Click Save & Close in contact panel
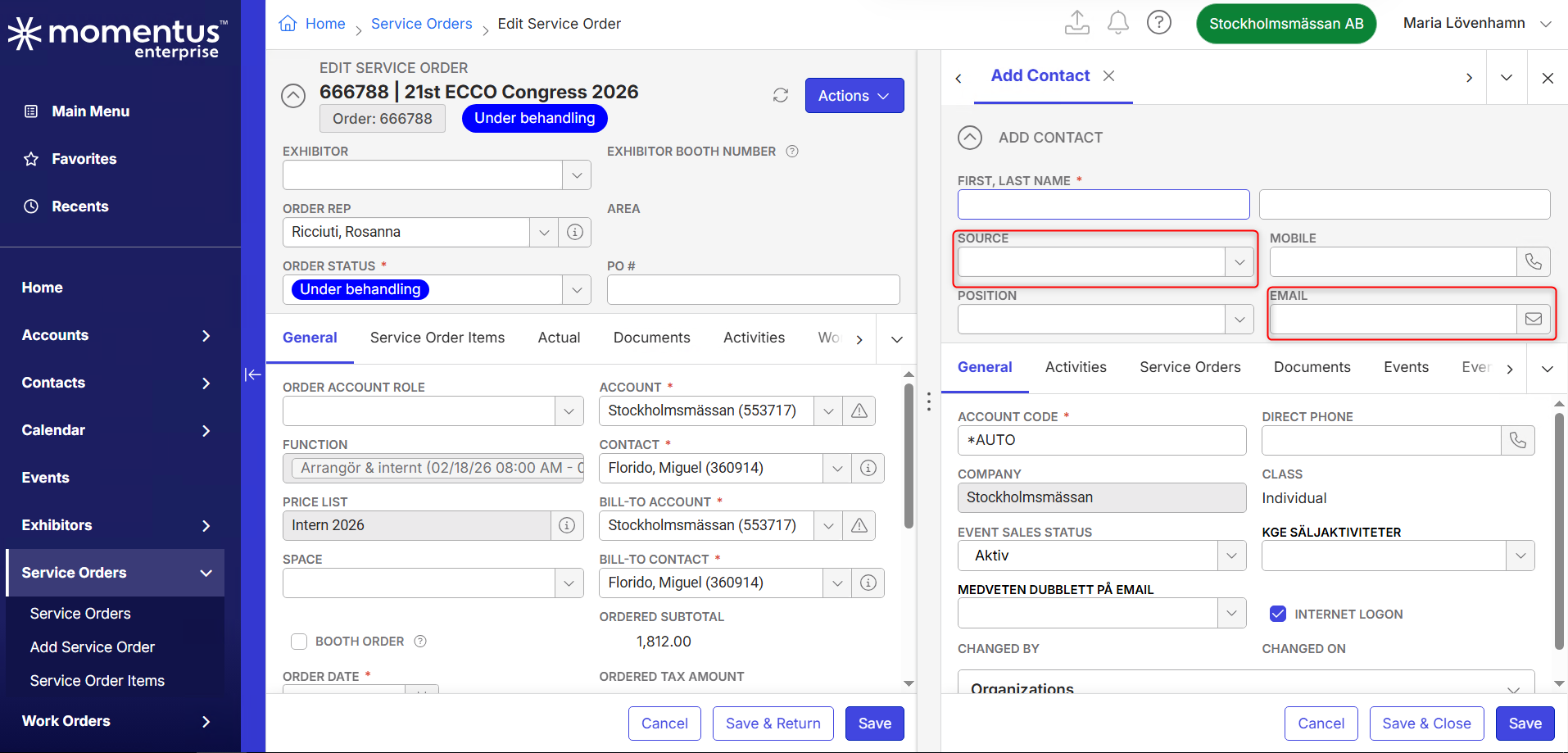 [1426, 724]
